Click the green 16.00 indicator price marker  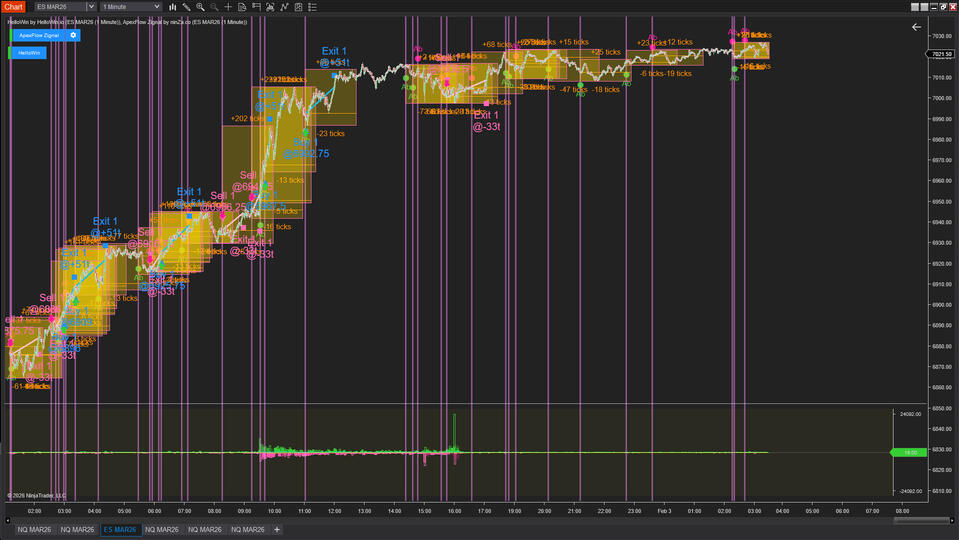point(910,452)
